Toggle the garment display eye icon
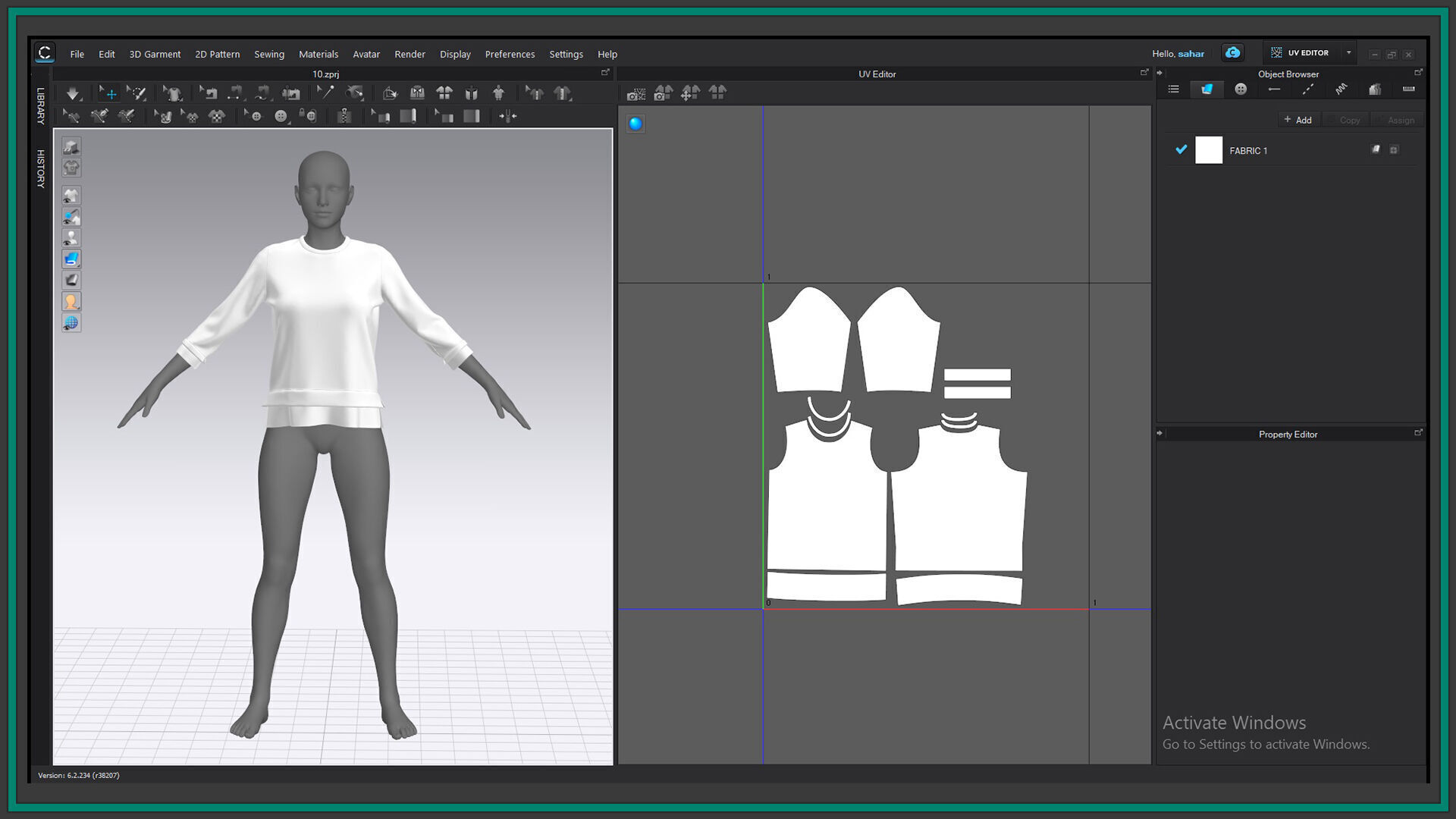The image size is (1456, 819). [x=71, y=196]
